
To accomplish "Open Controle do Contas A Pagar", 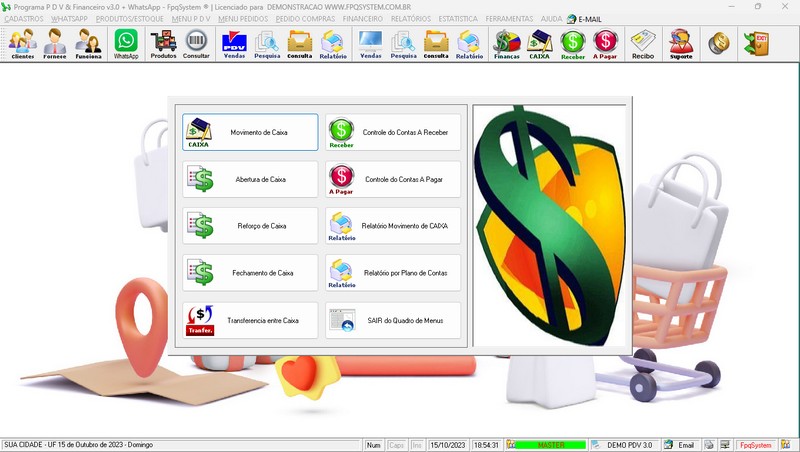I will pos(393,179).
